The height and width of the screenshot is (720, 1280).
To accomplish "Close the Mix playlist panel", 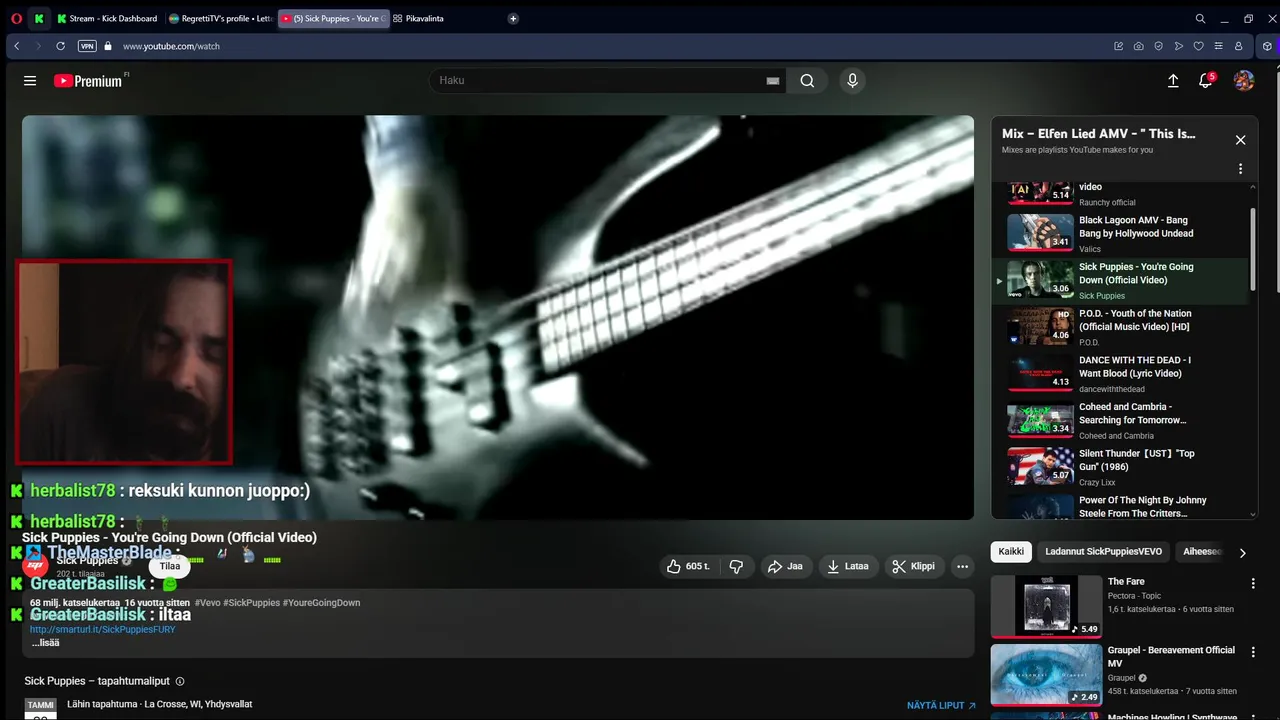I will (x=1240, y=140).
